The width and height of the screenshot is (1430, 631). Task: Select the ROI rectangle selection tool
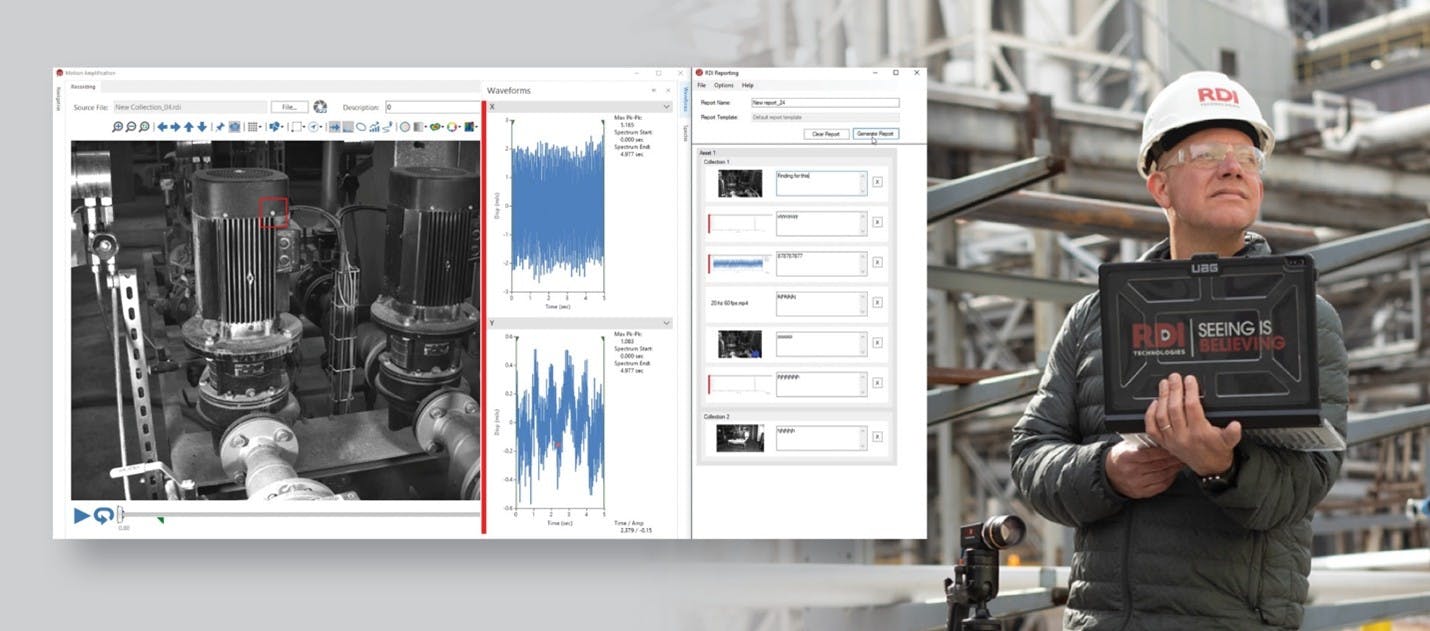click(298, 128)
